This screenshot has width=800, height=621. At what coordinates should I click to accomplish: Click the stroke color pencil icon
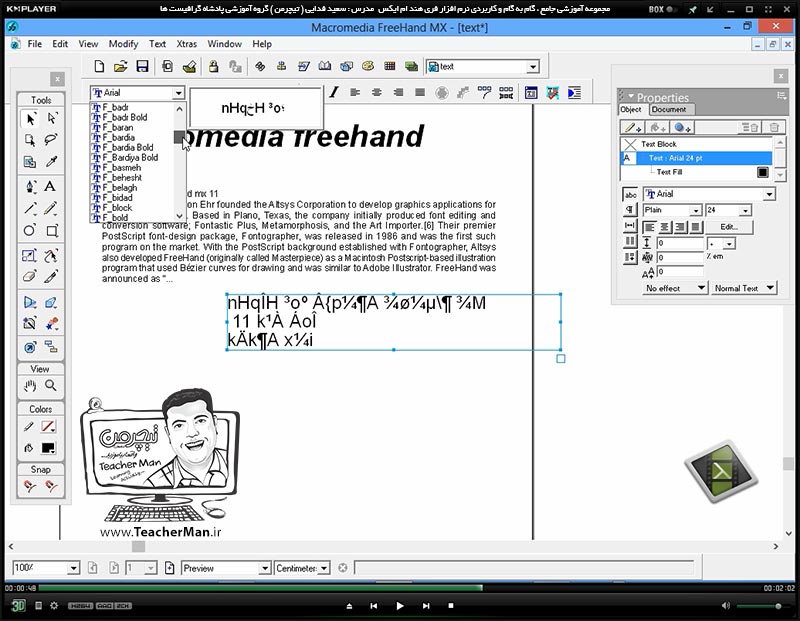(x=29, y=426)
